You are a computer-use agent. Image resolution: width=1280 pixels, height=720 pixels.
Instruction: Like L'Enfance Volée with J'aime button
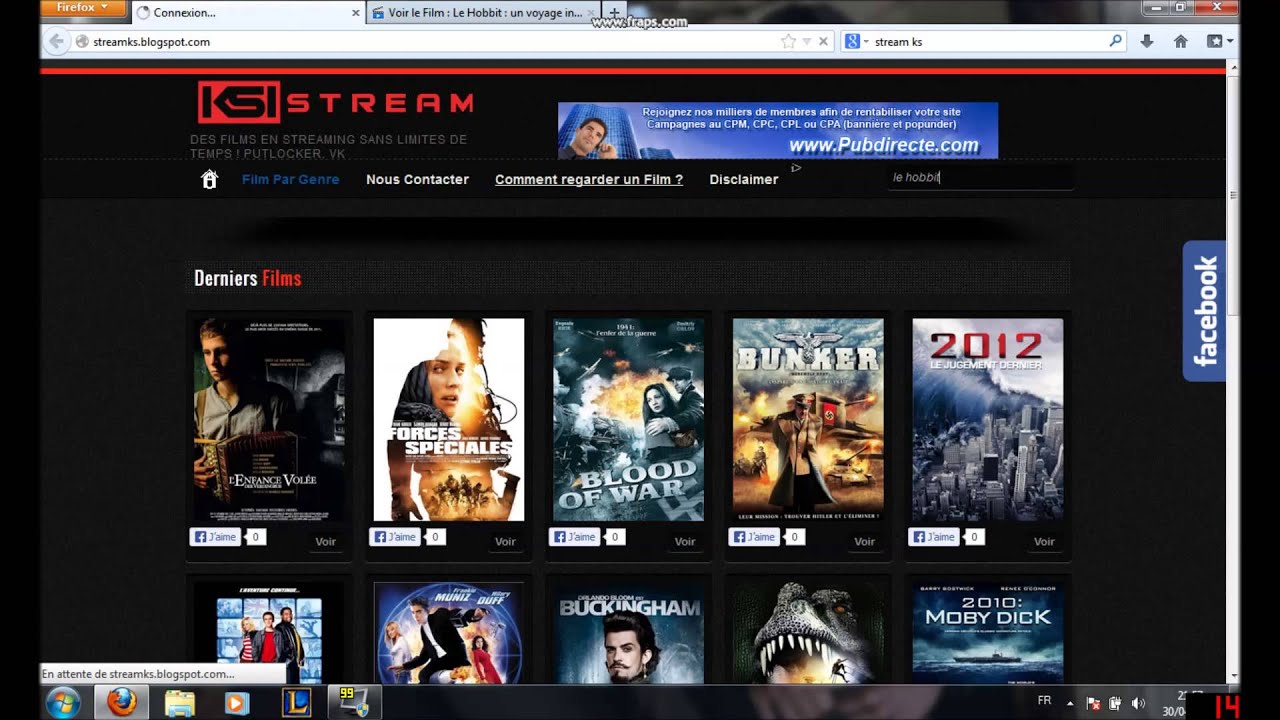[215, 537]
